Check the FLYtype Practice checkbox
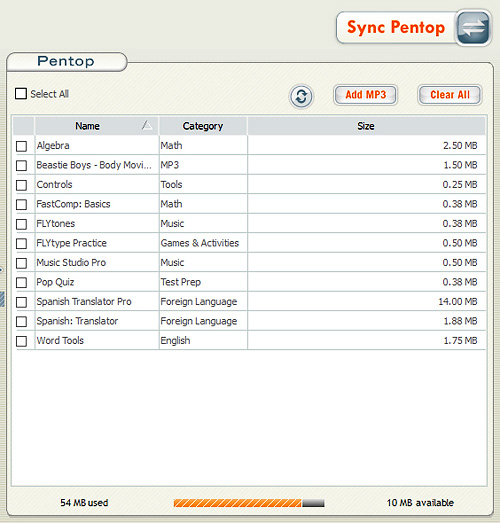500x523 pixels. [22, 243]
